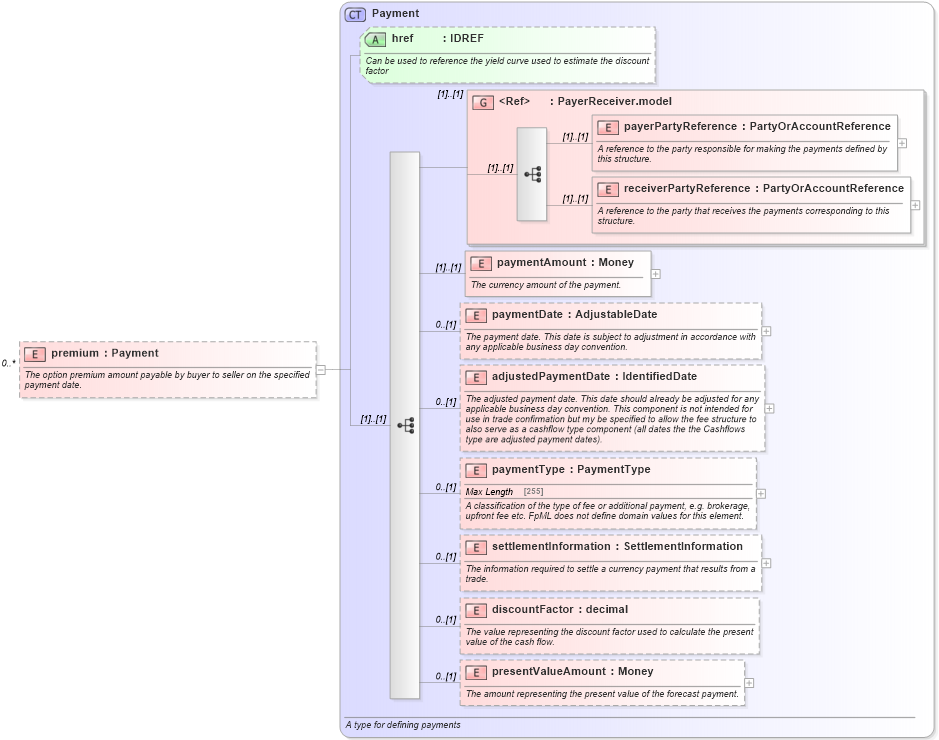Expand the paymentAmount element

click(656, 274)
